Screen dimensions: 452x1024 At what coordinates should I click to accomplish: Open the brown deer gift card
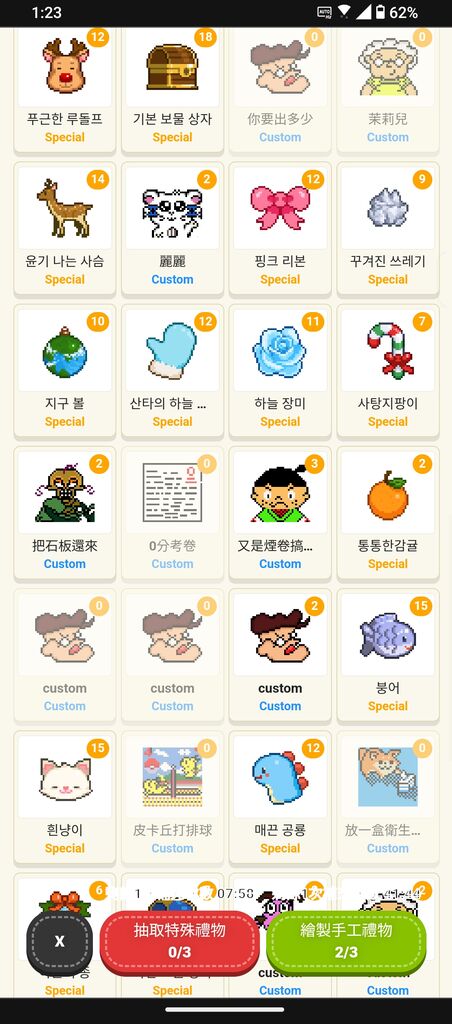point(65,230)
